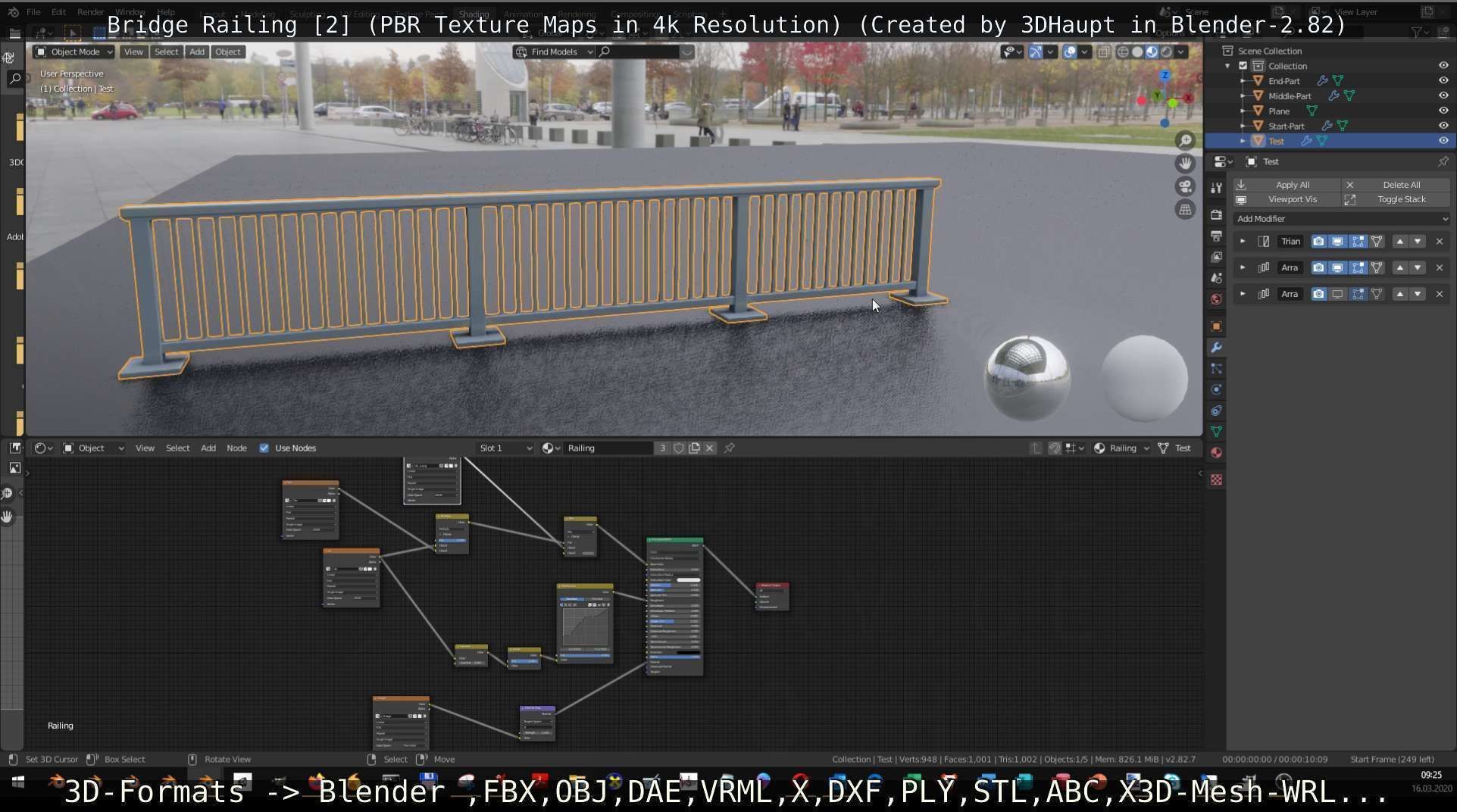Click the Viewport Vis button
This screenshot has width=1457, height=812.
1286,199
